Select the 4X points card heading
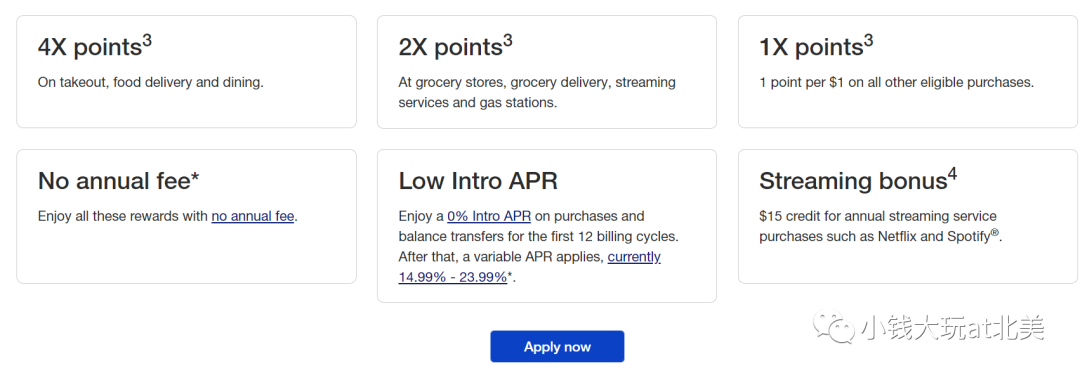This screenshot has height=375, width=1080. (94, 47)
